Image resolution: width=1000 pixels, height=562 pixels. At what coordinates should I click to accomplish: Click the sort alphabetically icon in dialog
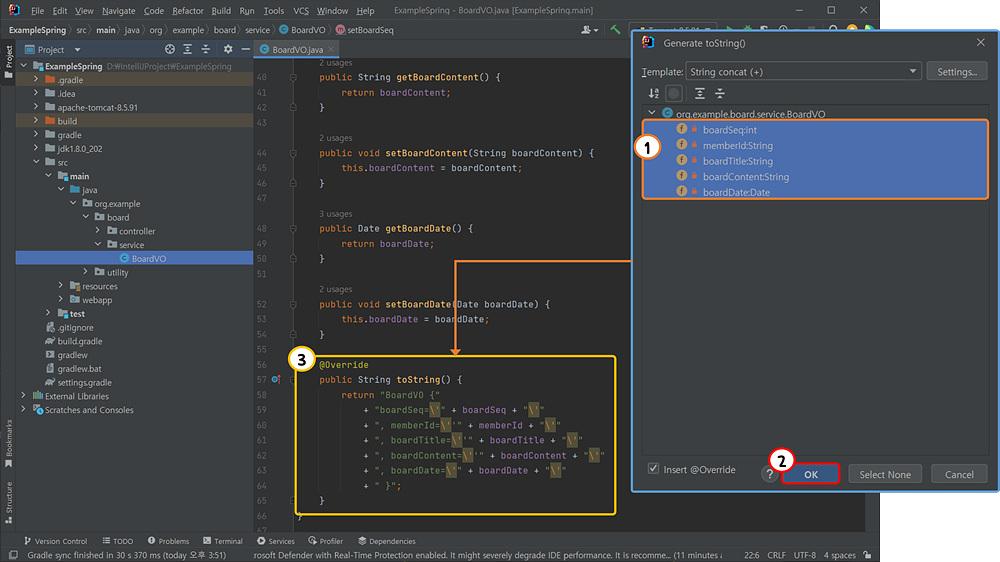coord(654,93)
